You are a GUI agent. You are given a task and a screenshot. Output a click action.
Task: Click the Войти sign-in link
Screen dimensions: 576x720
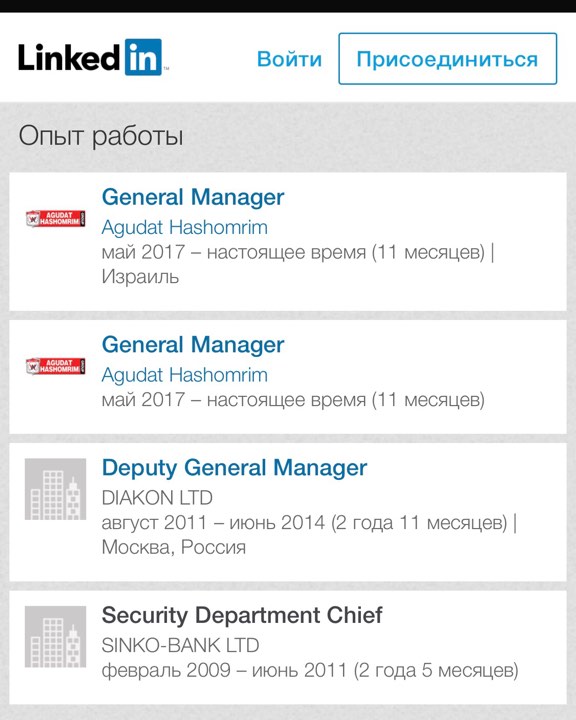[289, 59]
